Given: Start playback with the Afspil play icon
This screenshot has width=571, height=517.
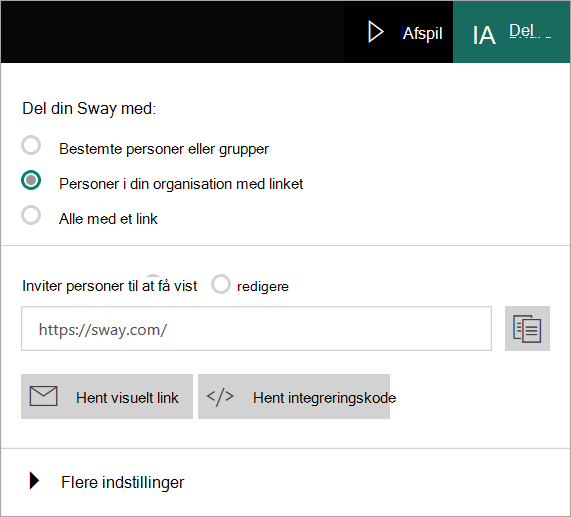Looking at the screenshot, I should [375, 32].
